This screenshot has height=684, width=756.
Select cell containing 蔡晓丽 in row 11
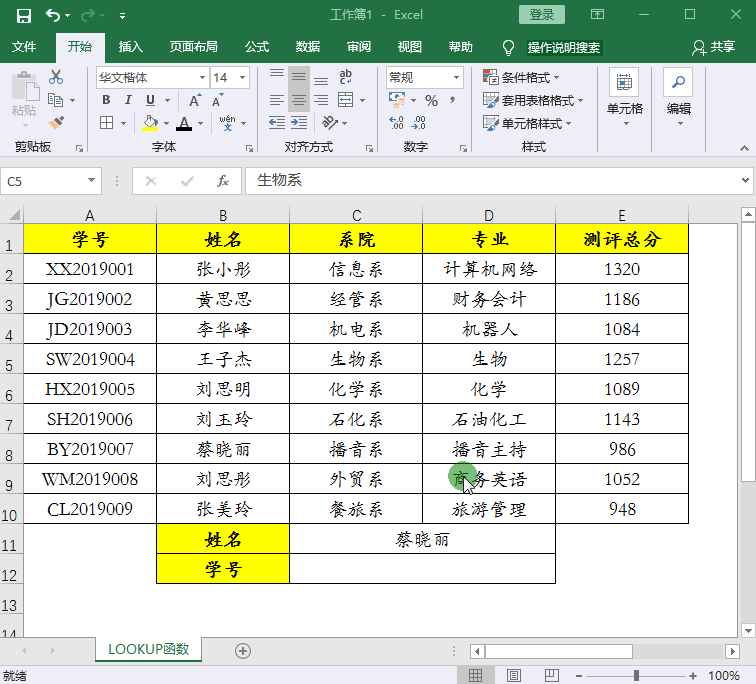422,539
